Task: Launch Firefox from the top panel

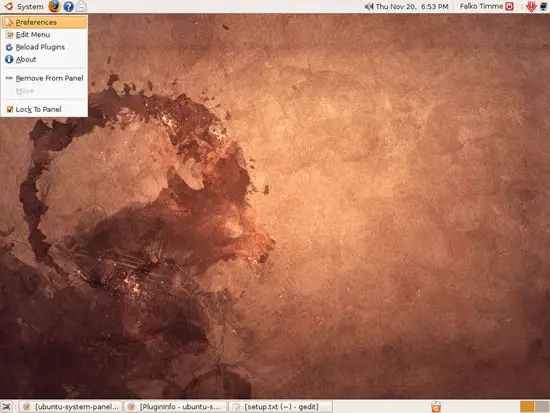Action: click(x=54, y=6)
